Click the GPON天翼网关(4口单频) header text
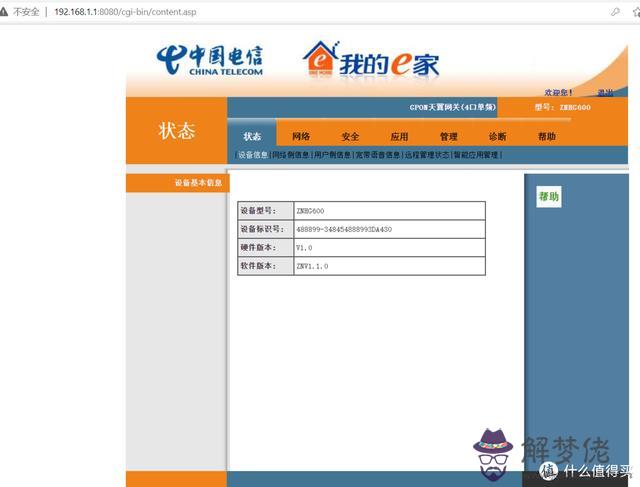 453,107
